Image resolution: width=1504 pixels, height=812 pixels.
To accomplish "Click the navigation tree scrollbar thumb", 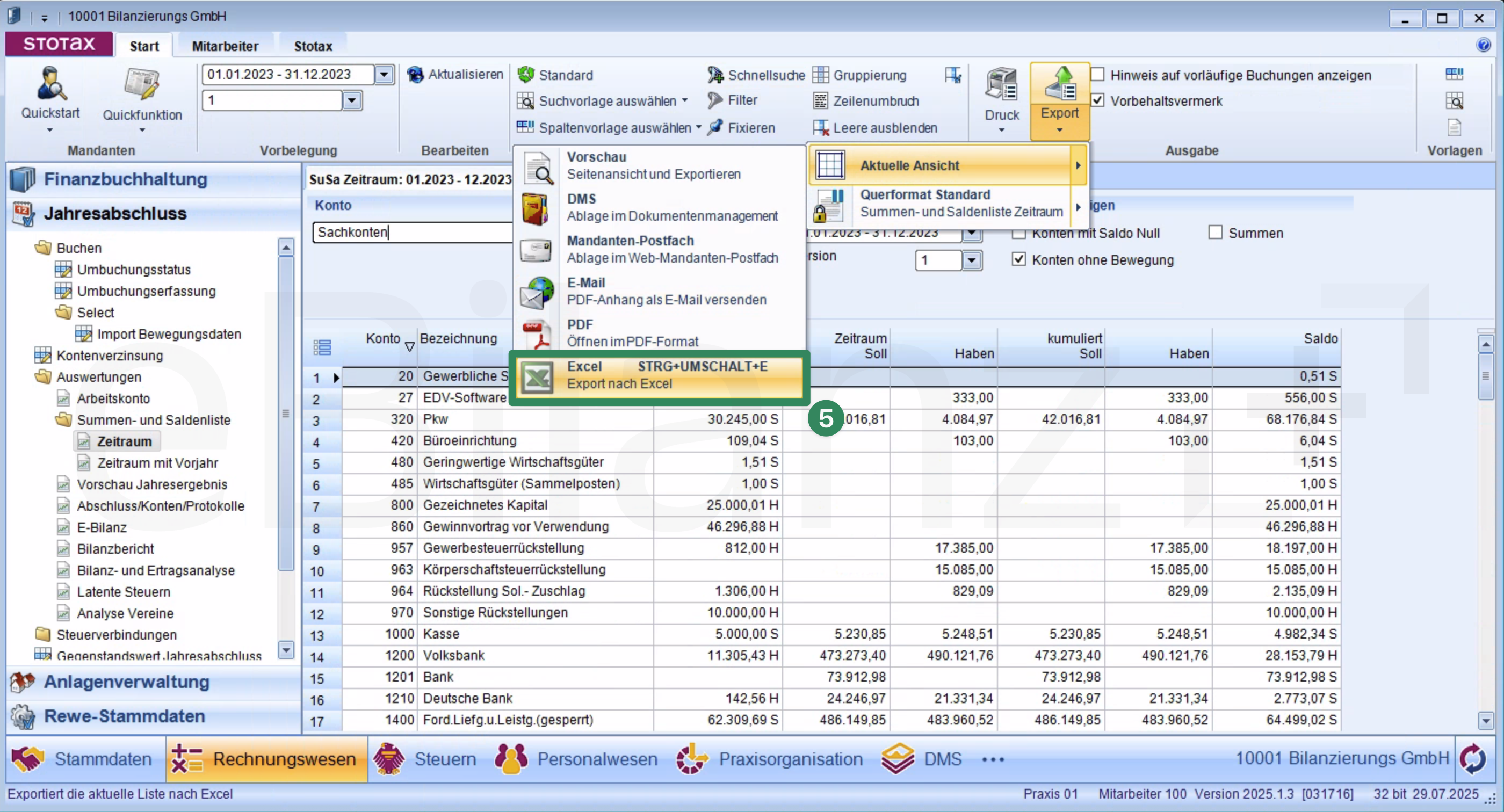I will pos(286,414).
